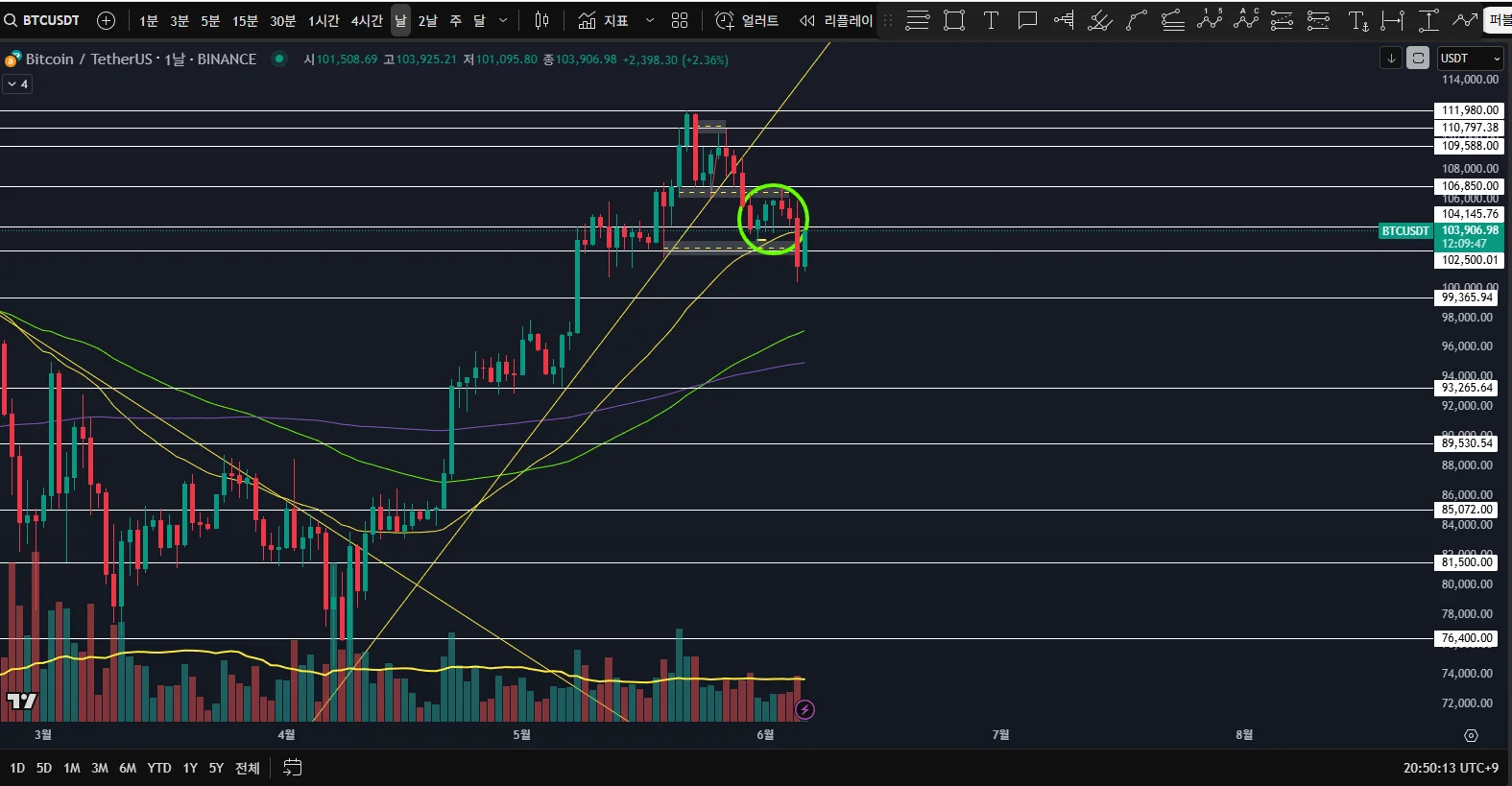The height and width of the screenshot is (786, 1512).
Task: Set date range to 1Y
Action: click(190, 768)
